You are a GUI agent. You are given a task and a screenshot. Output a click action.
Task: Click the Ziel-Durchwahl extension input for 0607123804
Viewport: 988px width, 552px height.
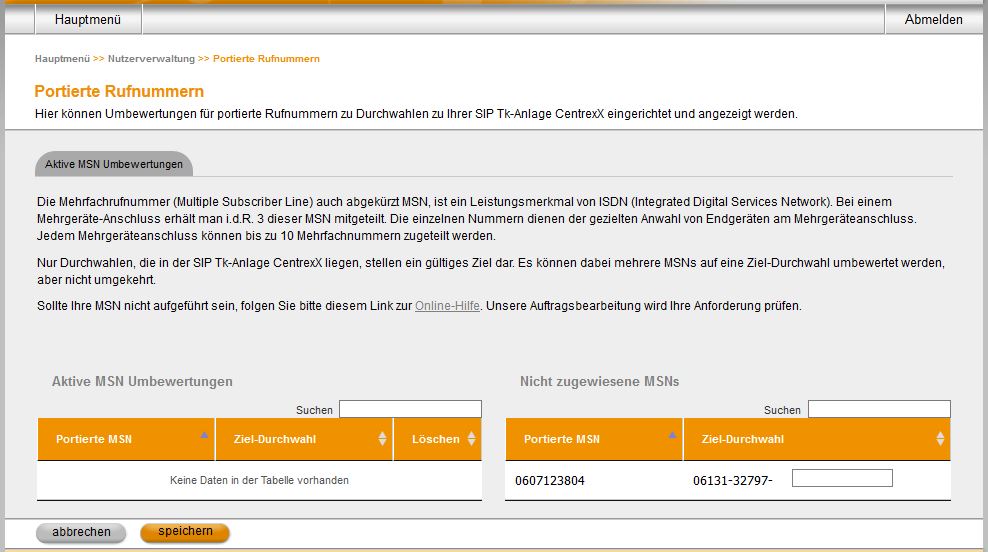(842, 478)
